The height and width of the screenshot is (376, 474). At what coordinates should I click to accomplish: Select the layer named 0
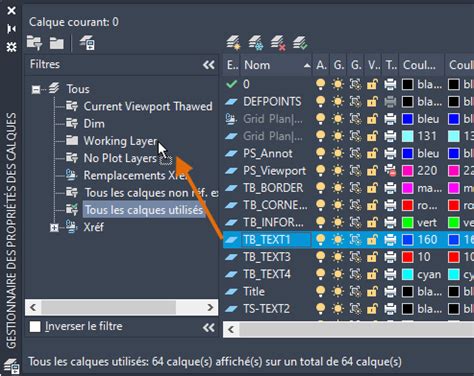pyautogui.click(x=246, y=84)
